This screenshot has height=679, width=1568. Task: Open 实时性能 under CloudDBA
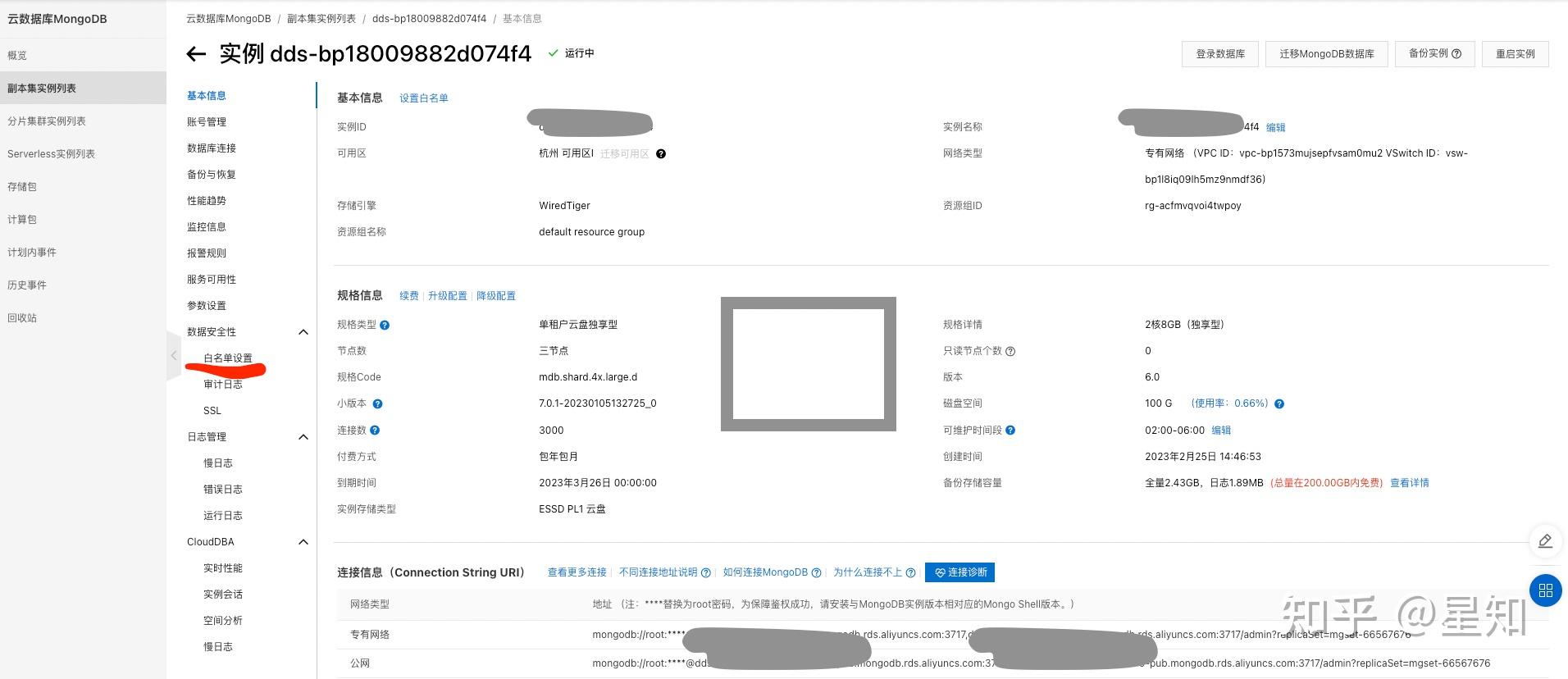tap(223, 568)
